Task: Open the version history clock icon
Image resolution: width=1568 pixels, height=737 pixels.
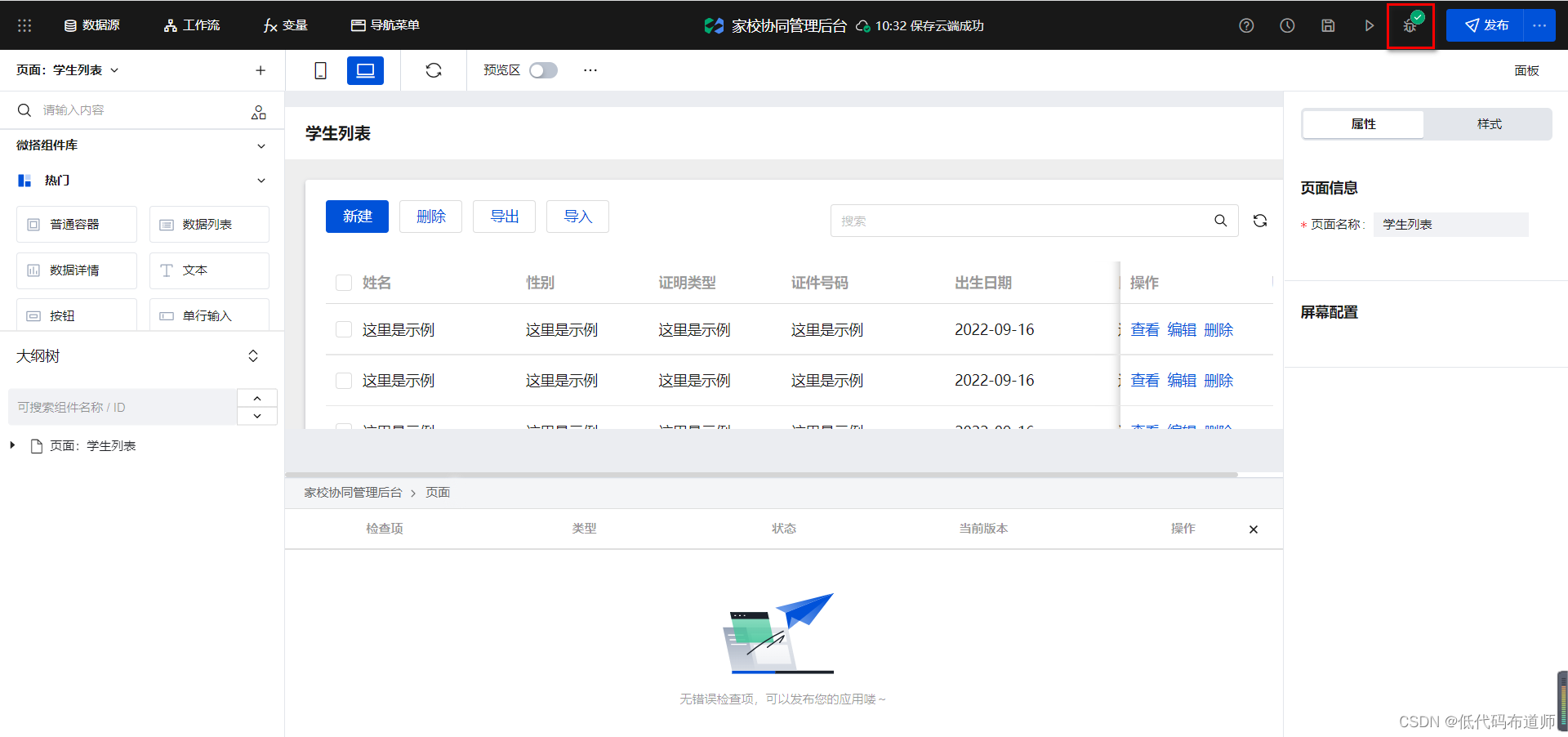Action: pos(1287,25)
